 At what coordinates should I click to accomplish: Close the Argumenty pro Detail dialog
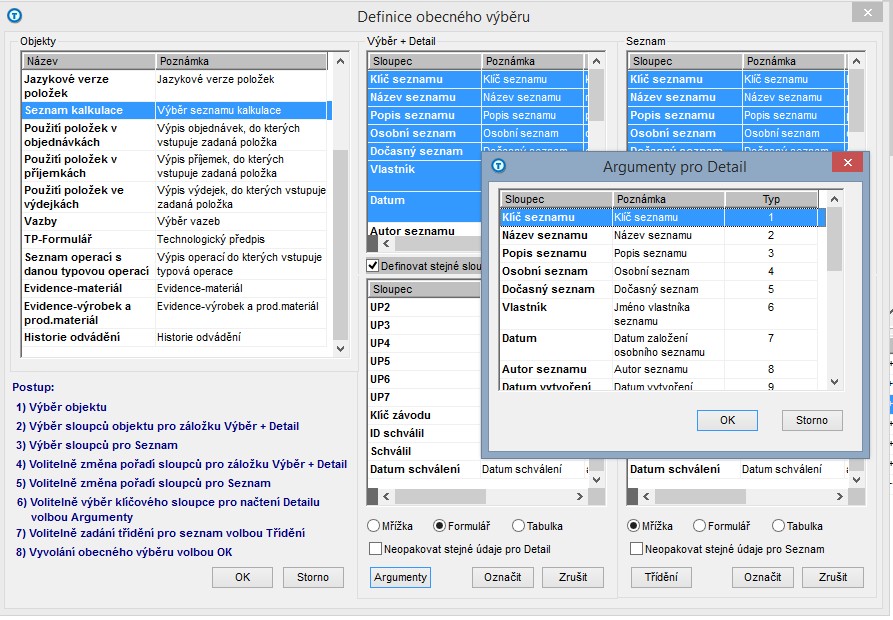[x=847, y=163]
